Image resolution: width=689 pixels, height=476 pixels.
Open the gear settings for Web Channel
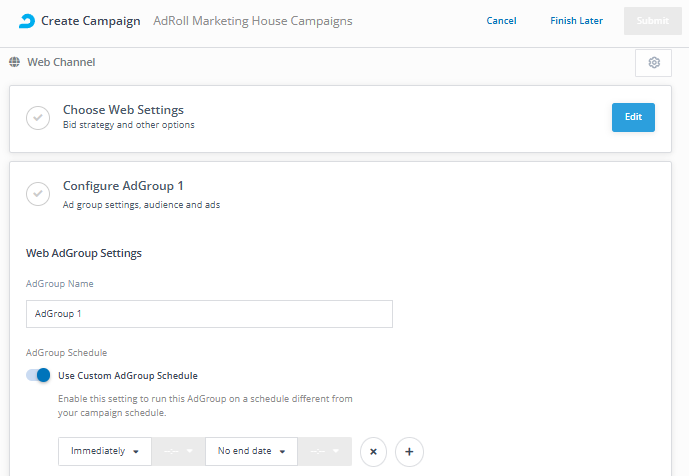[654, 63]
